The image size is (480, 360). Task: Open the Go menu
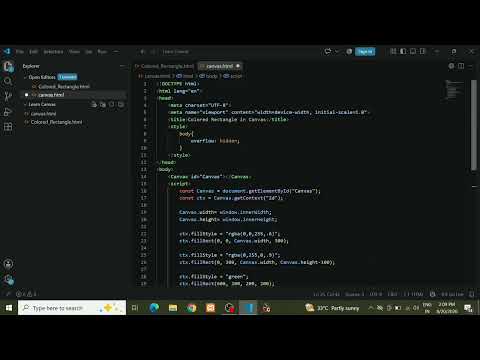(x=89, y=52)
